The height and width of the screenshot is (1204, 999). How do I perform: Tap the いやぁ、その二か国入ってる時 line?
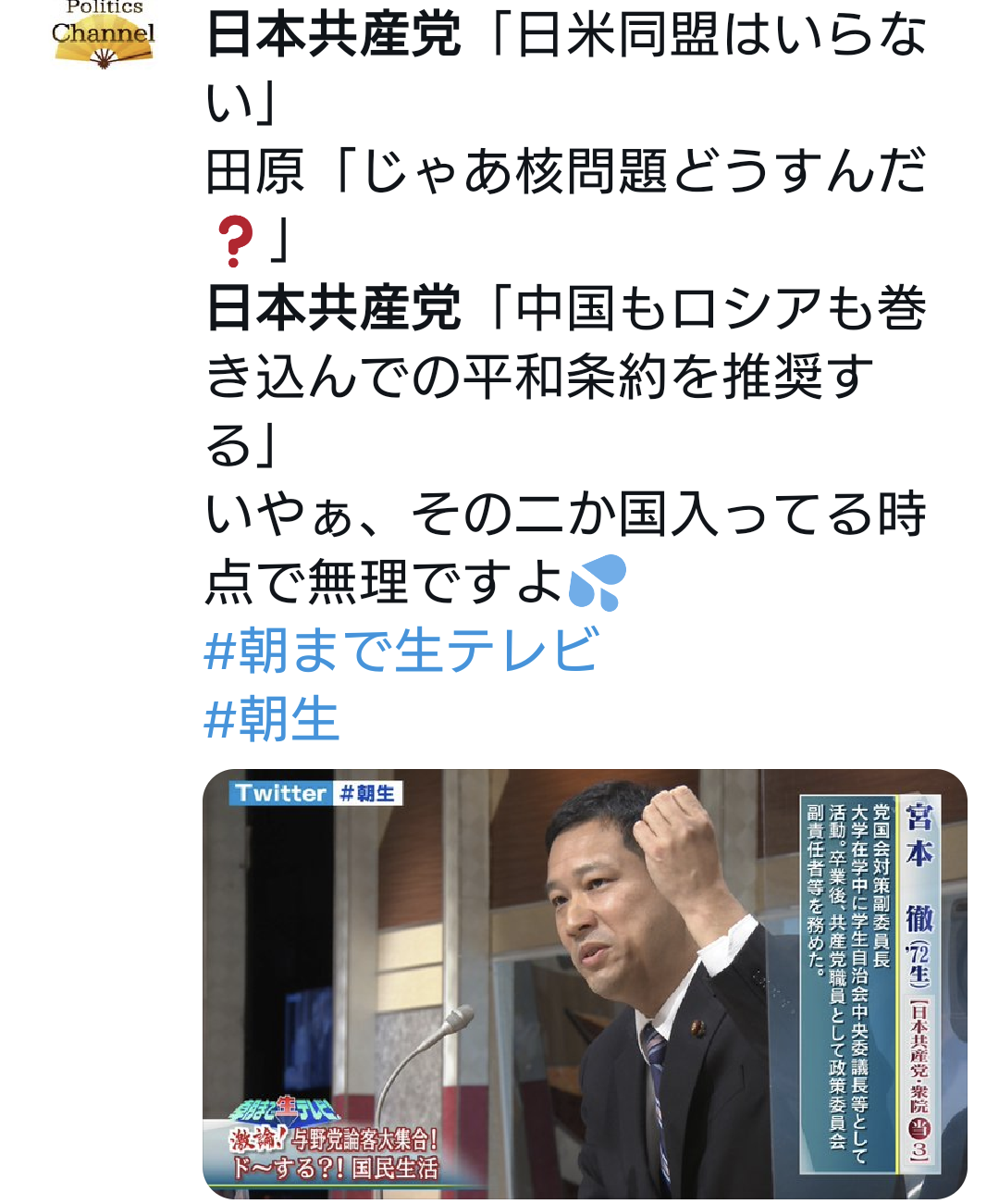(x=566, y=513)
